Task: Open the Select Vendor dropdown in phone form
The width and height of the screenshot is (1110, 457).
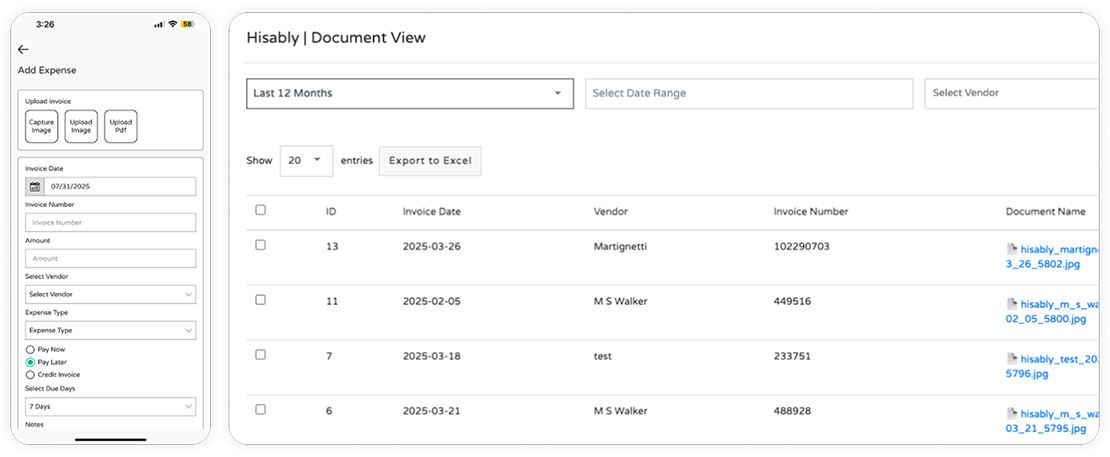Action: point(110,294)
